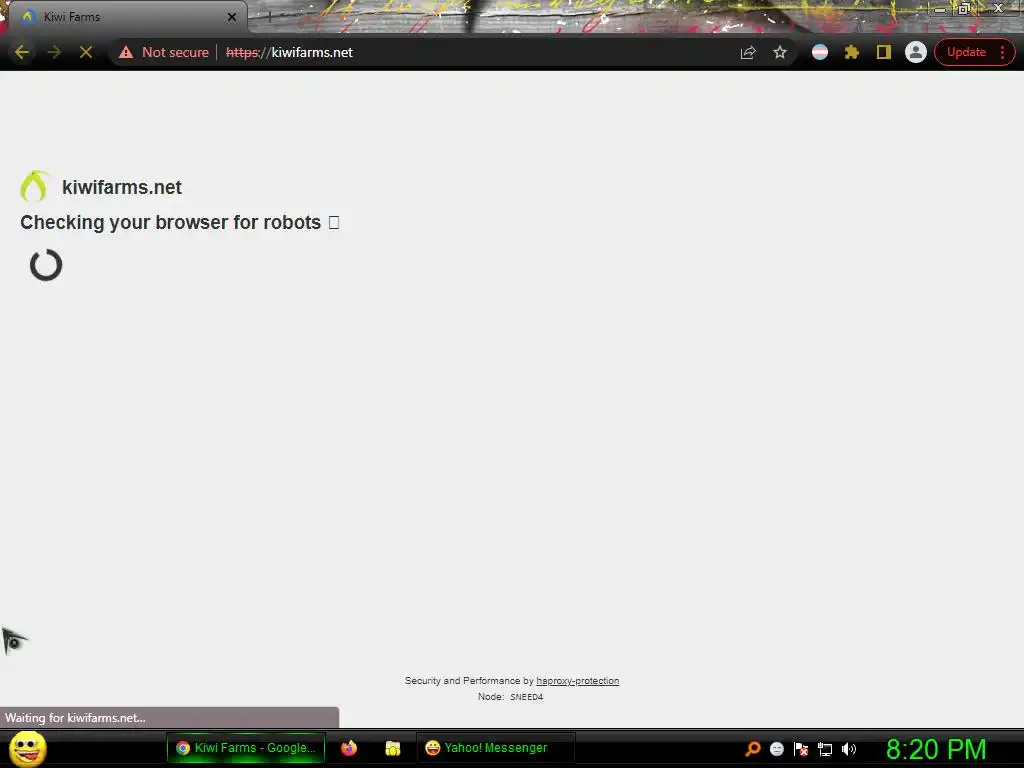Open the Not secure site warning
Screen dimensions: 1024x768
click(163, 52)
